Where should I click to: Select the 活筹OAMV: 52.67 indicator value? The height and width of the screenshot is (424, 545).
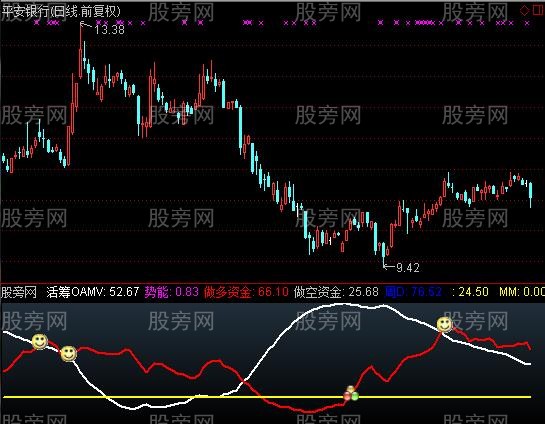click(93, 292)
